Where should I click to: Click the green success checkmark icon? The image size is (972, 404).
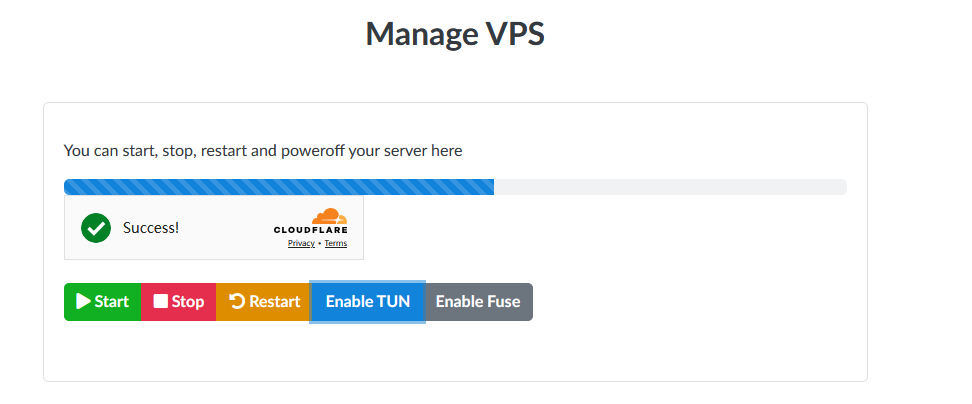(96, 227)
